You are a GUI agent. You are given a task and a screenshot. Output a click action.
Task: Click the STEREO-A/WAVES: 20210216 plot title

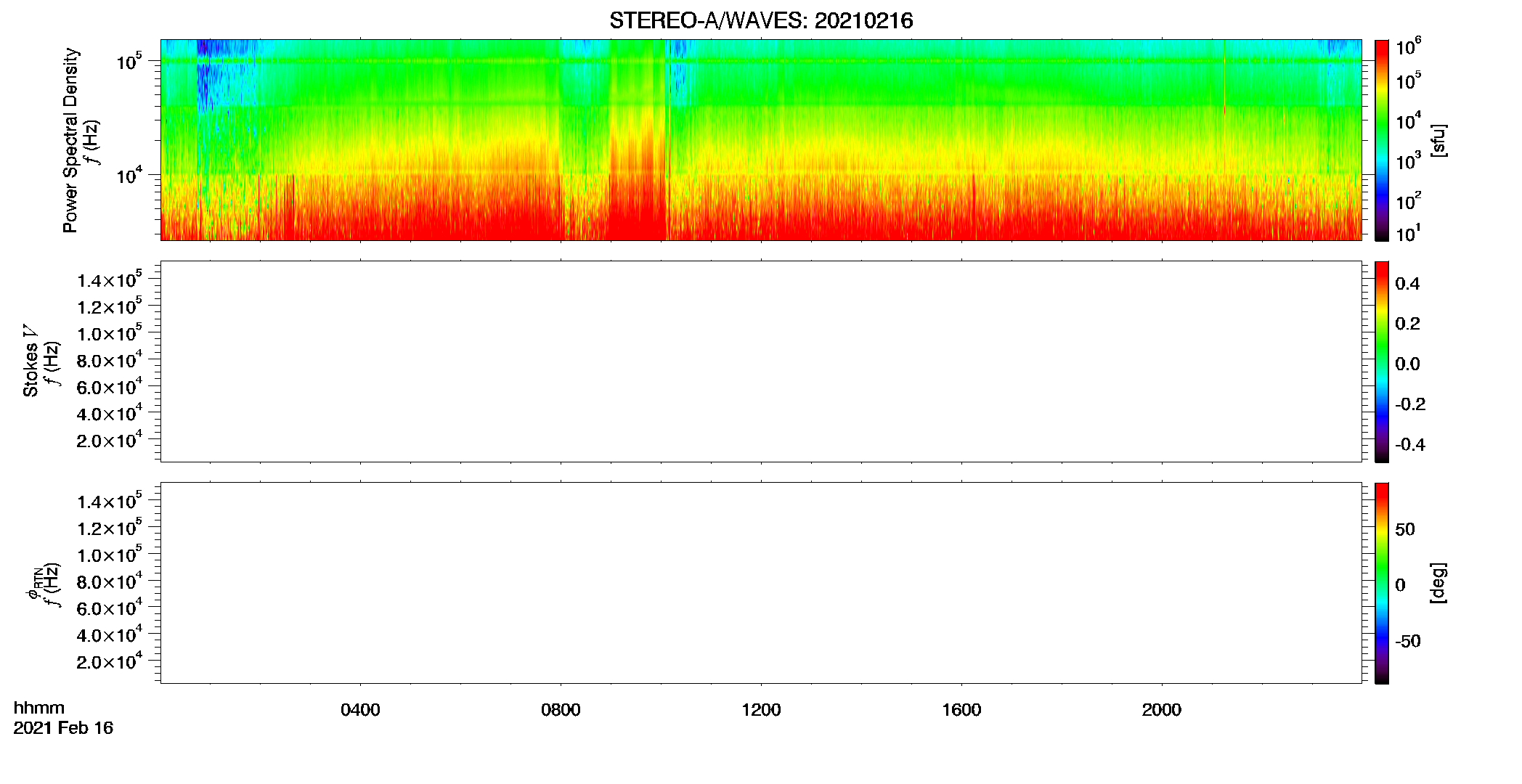click(x=761, y=21)
